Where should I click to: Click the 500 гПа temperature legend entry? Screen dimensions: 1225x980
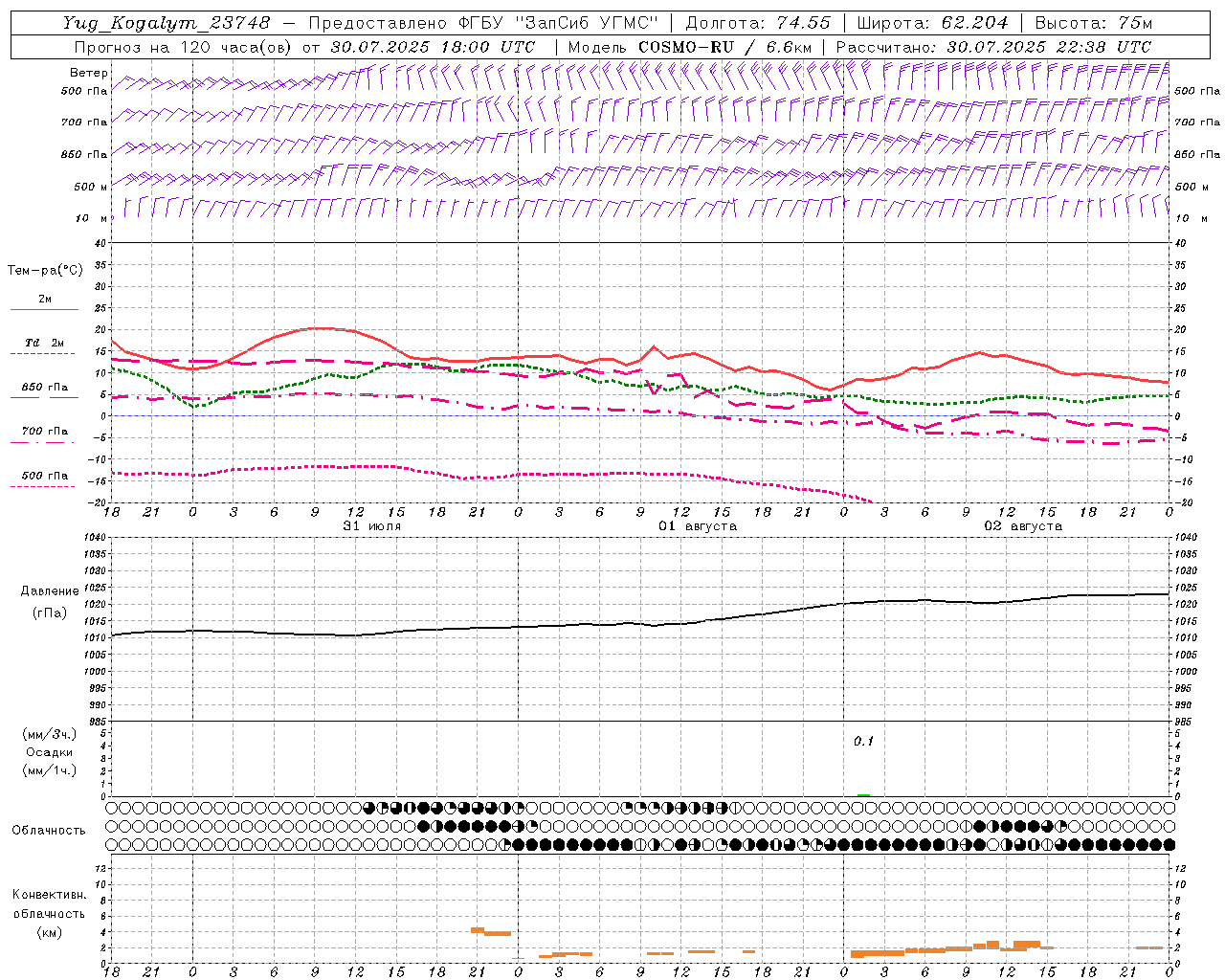(x=45, y=476)
